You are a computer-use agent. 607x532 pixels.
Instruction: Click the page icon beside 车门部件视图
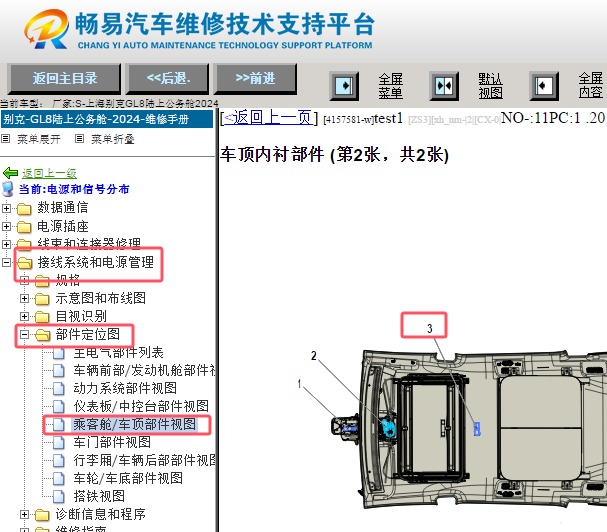(x=59, y=443)
